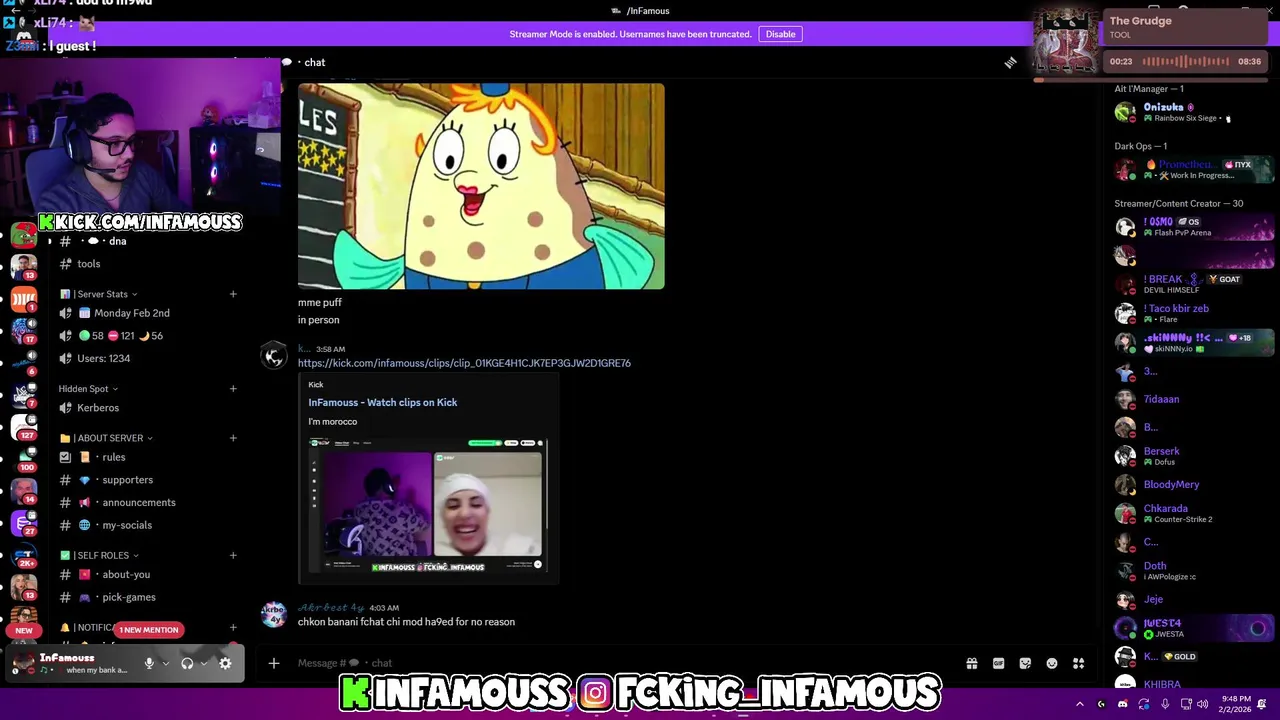Open the notifications bell in taskbar
Screen dimensions: 1280x720
pos(1262,704)
